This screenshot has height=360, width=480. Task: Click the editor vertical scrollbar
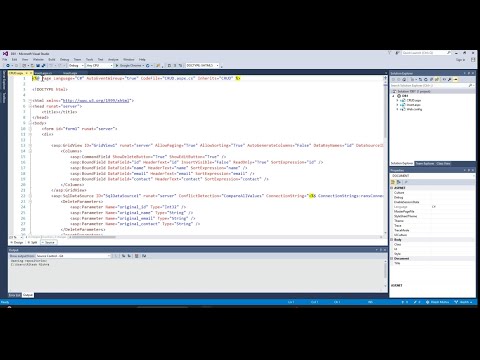click(385, 155)
